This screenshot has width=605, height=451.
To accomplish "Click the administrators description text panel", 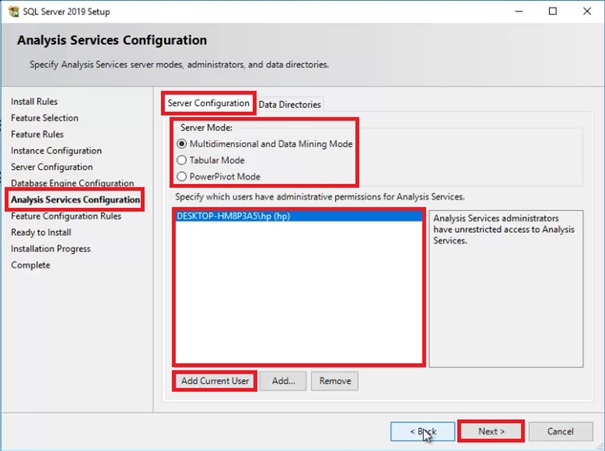I will click(506, 289).
